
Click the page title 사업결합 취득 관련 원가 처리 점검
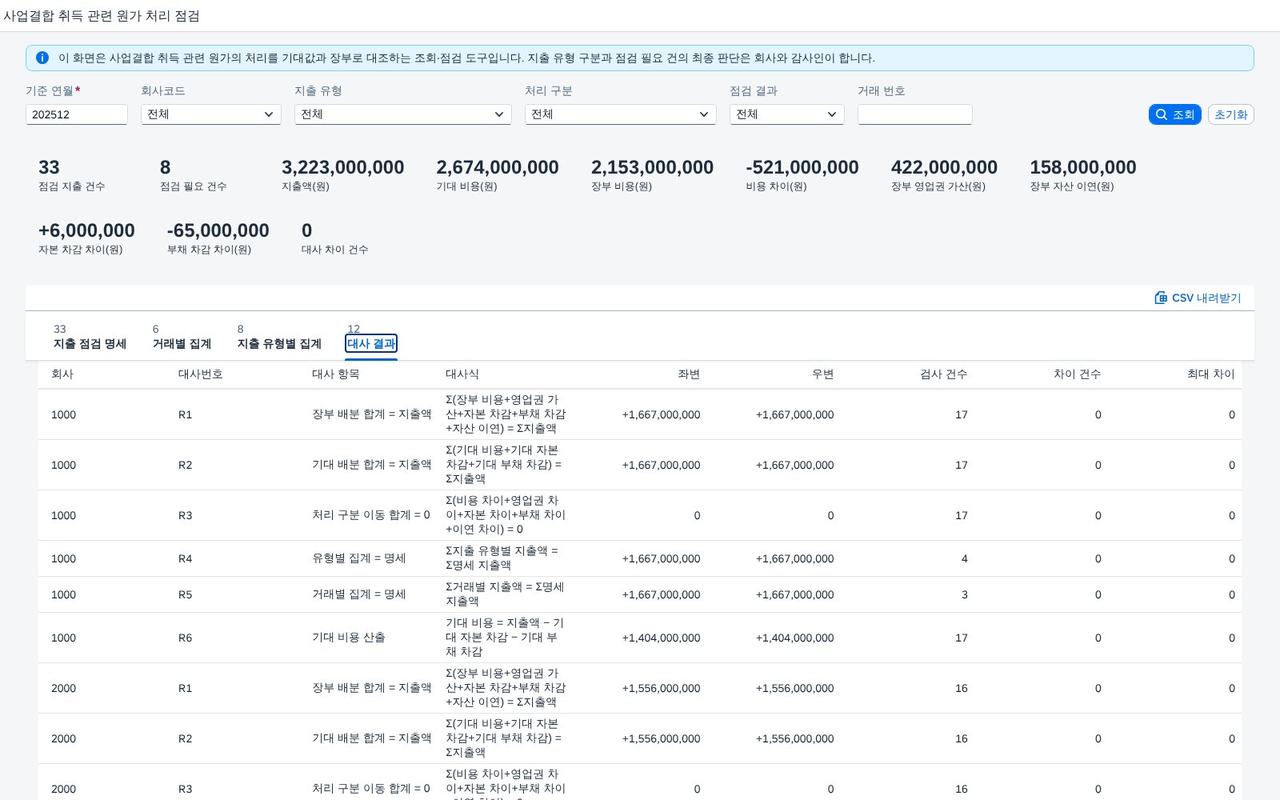pyautogui.click(x=101, y=16)
